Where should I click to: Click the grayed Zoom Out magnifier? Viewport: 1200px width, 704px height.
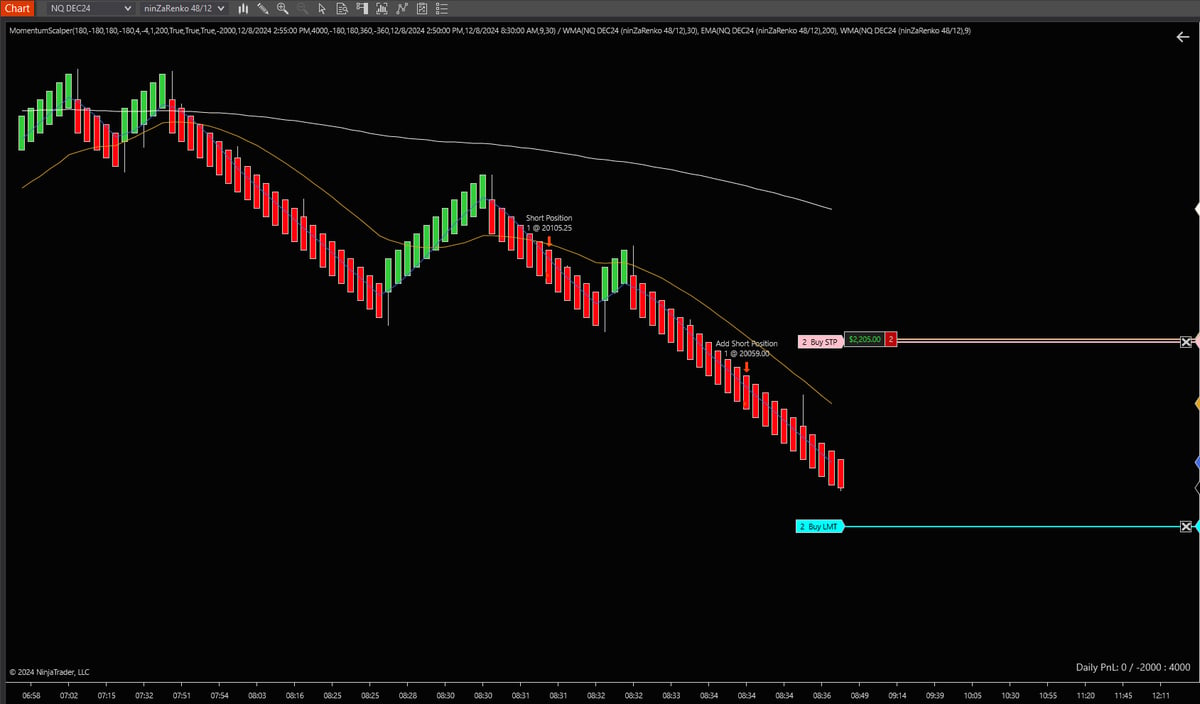point(302,8)
